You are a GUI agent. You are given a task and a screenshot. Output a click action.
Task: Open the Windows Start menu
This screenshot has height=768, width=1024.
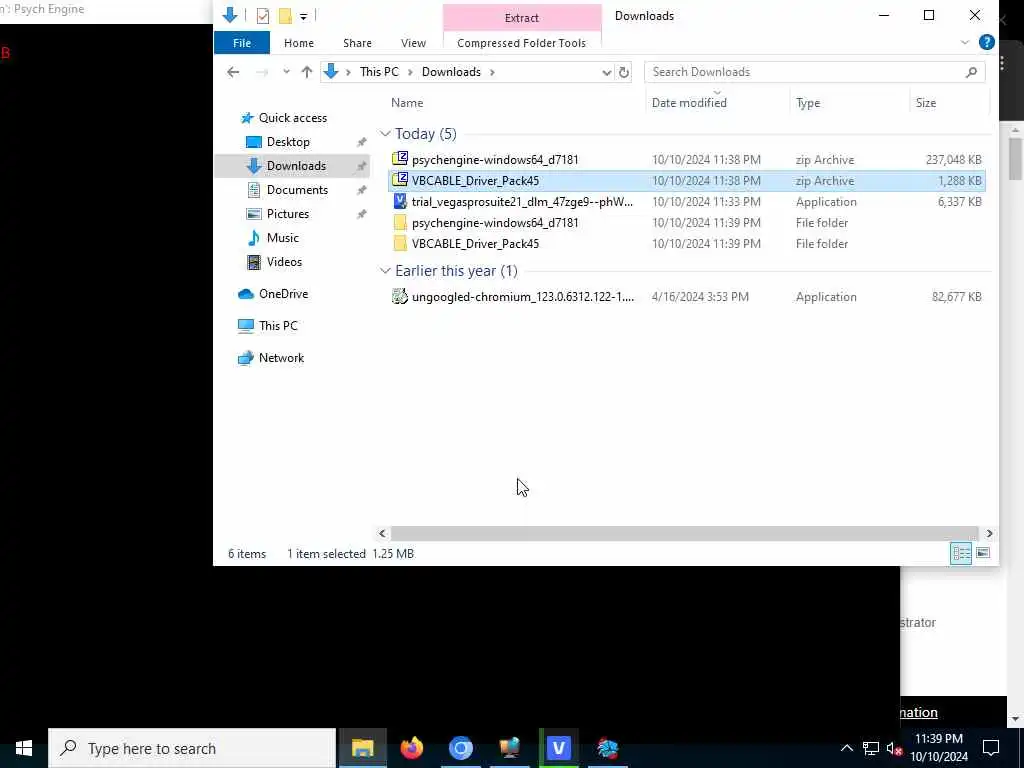click(24, 748)
